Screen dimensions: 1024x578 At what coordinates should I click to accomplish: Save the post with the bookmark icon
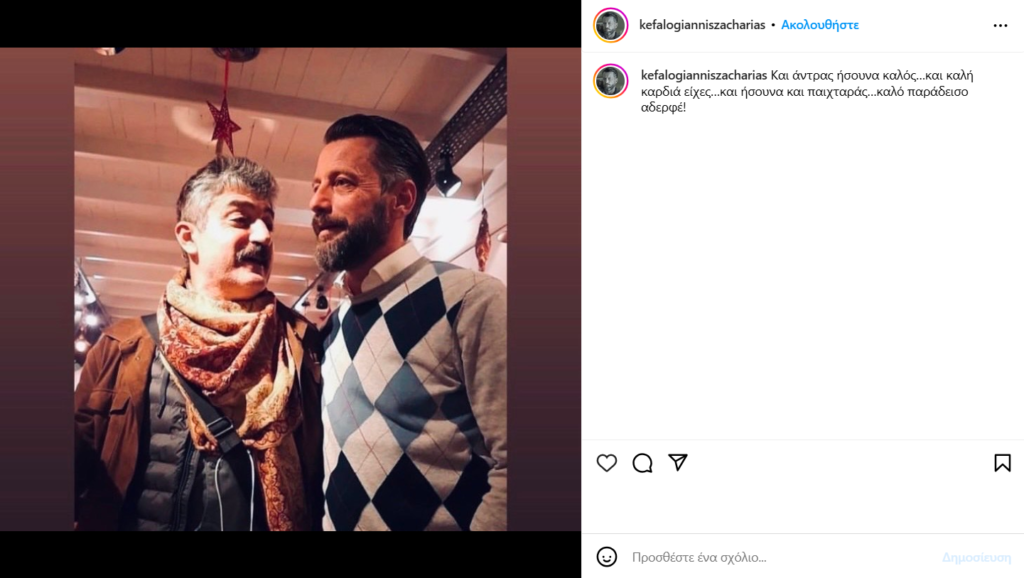tap(1002, 463)
